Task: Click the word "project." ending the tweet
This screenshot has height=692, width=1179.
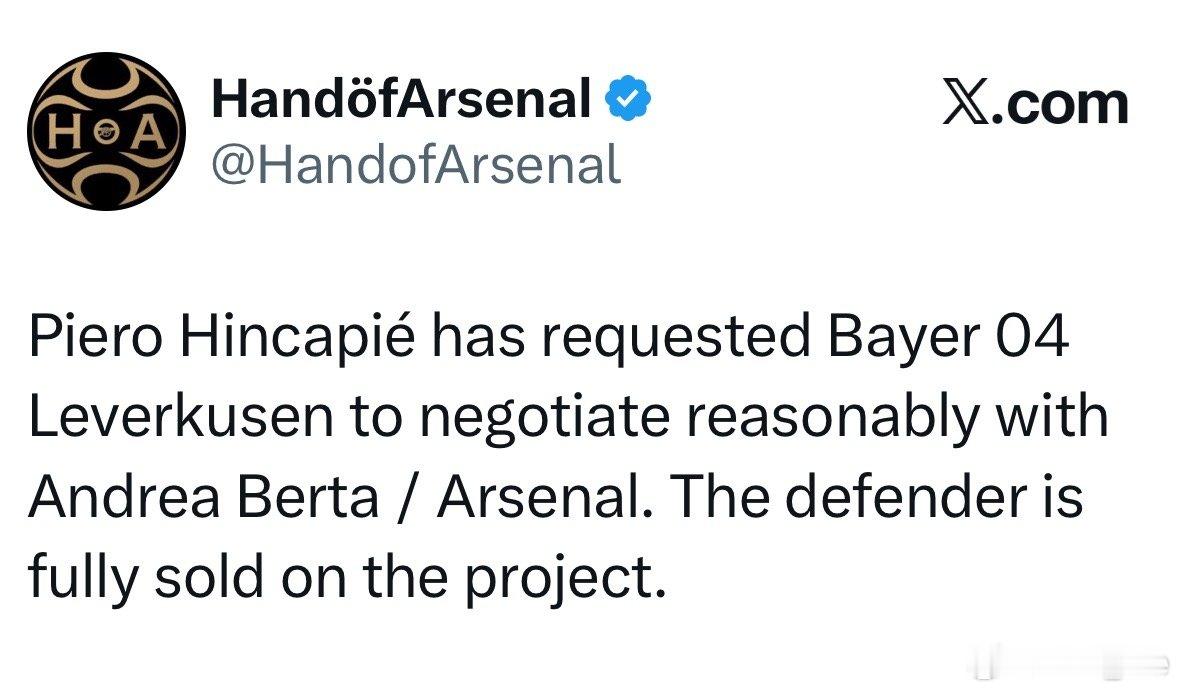Action: (565, 580)
